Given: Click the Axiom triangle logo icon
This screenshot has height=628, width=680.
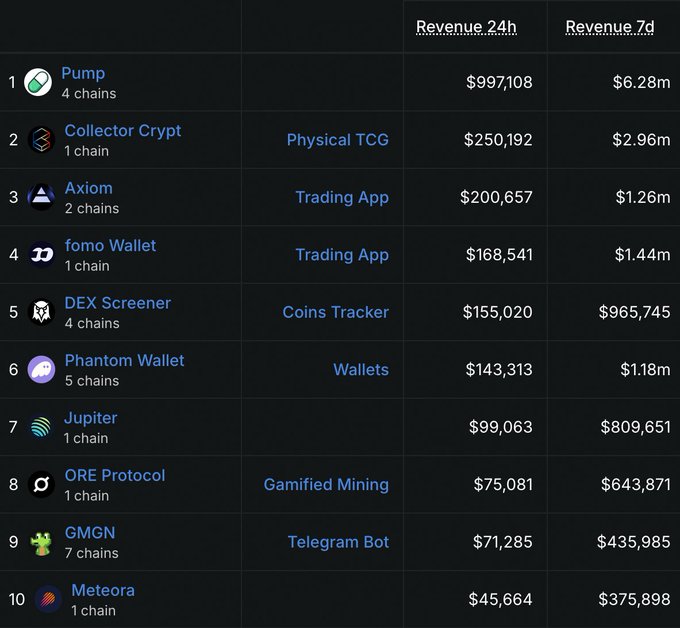Looking at the screenshot, I should [41, 197].
